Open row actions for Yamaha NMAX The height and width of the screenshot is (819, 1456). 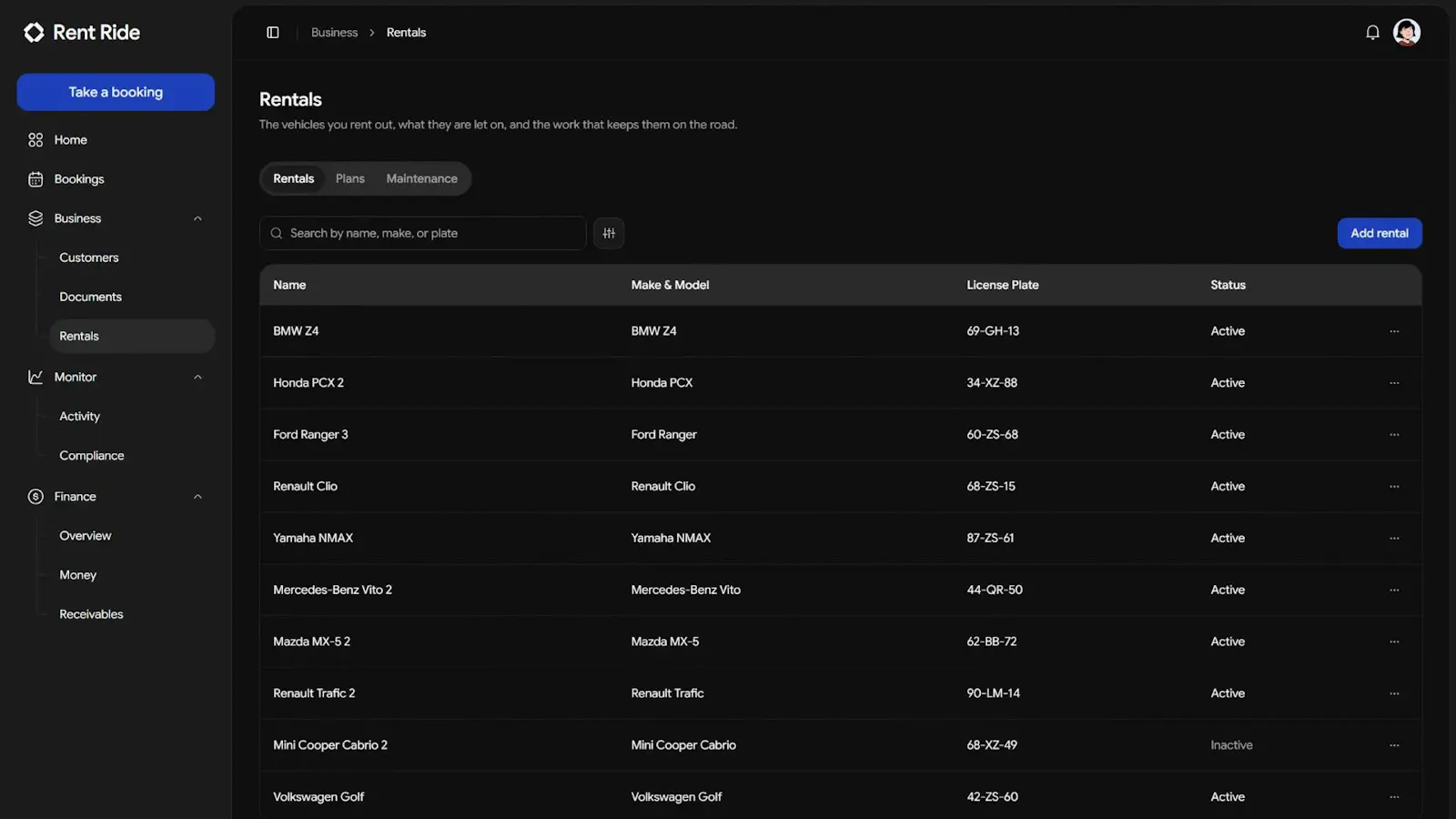click(1394, 539)
